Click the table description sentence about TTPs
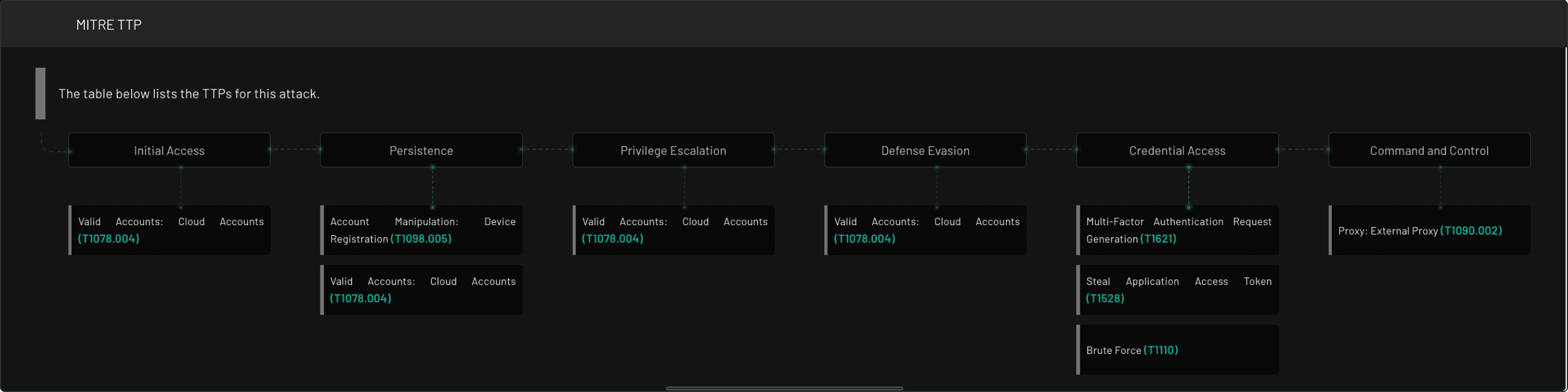Image resolution: width=1568 pixels, height=392 pixels. pyautogui.click(x=189, y=94)
